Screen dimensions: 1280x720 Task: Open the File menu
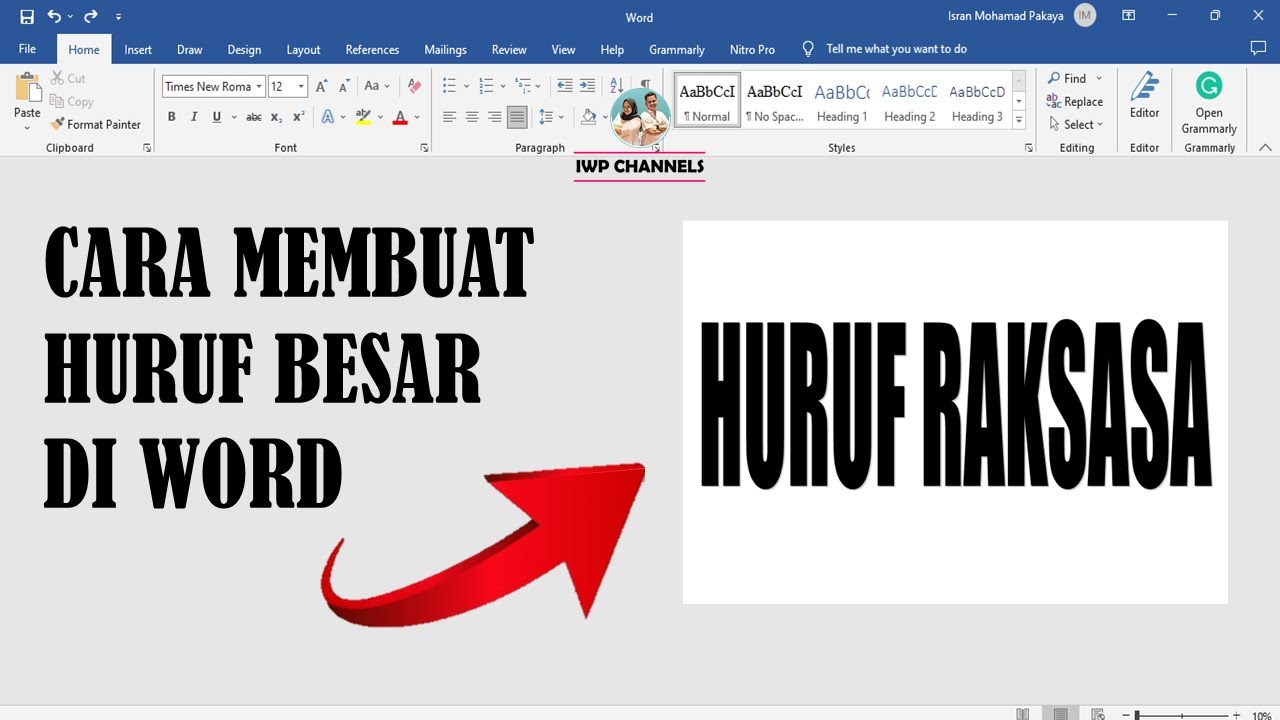tap(27, 49)
